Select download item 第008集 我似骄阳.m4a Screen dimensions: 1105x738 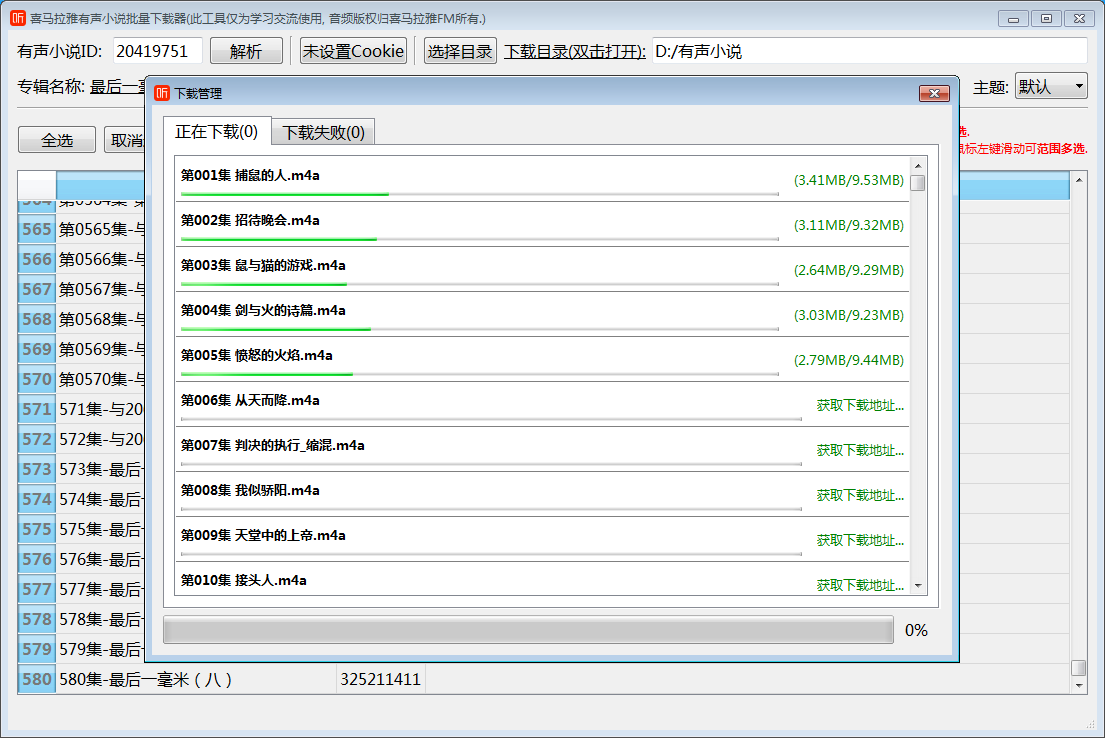click(542, 495)
